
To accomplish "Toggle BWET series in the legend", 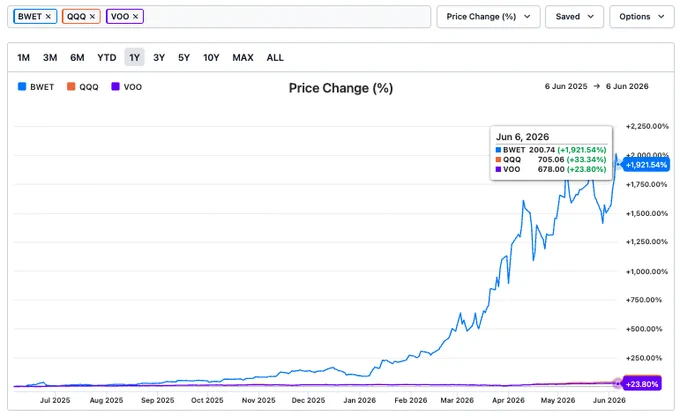I will coord(36,87).
